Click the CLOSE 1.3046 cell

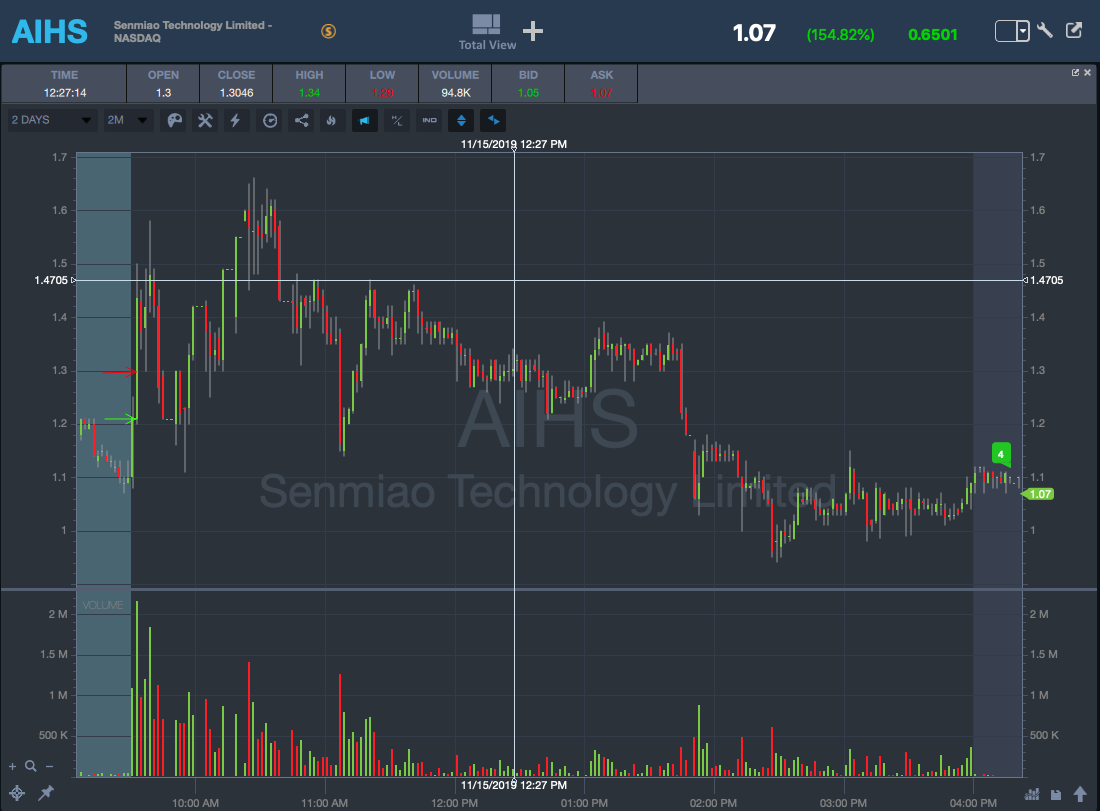tap(236, 83)
